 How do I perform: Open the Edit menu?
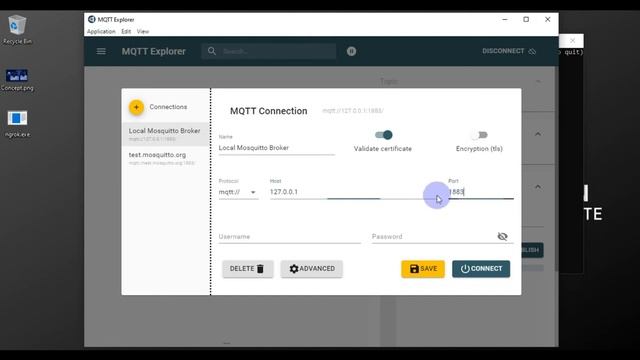point(126,31)
